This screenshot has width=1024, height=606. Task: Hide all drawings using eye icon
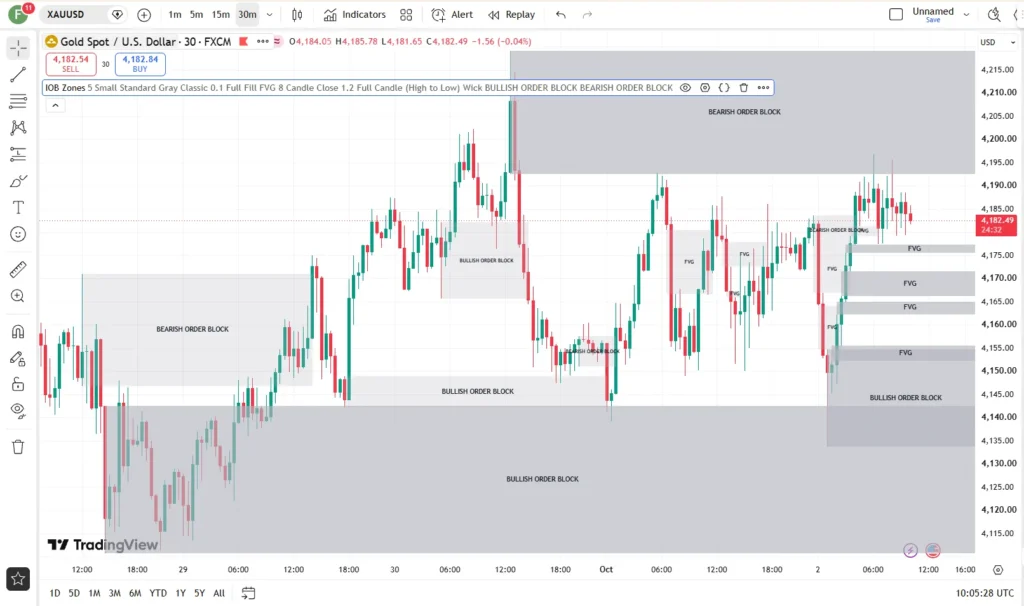pos(18,411)
